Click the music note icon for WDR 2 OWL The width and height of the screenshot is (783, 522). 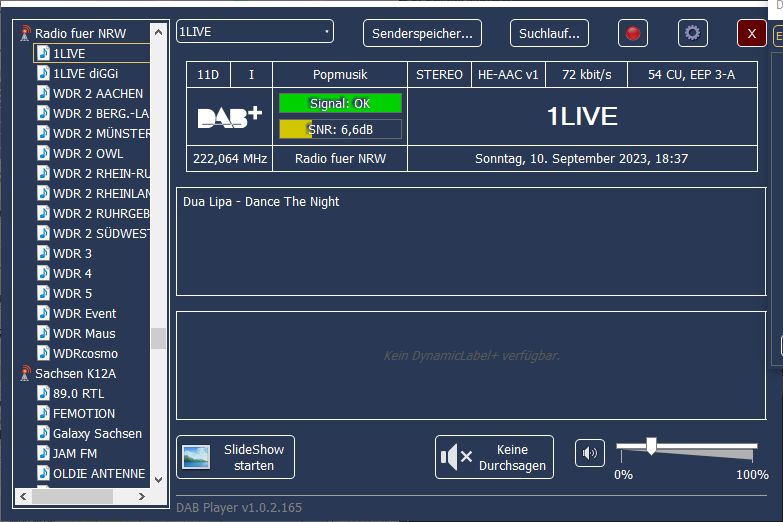(44, 153)
